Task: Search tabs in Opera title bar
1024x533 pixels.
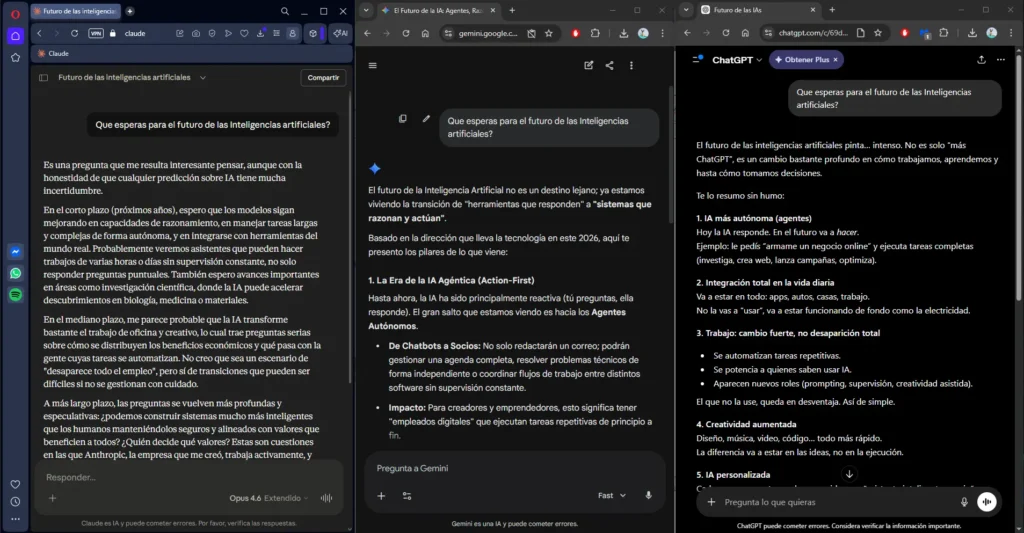Action: [x=285, y=11]
